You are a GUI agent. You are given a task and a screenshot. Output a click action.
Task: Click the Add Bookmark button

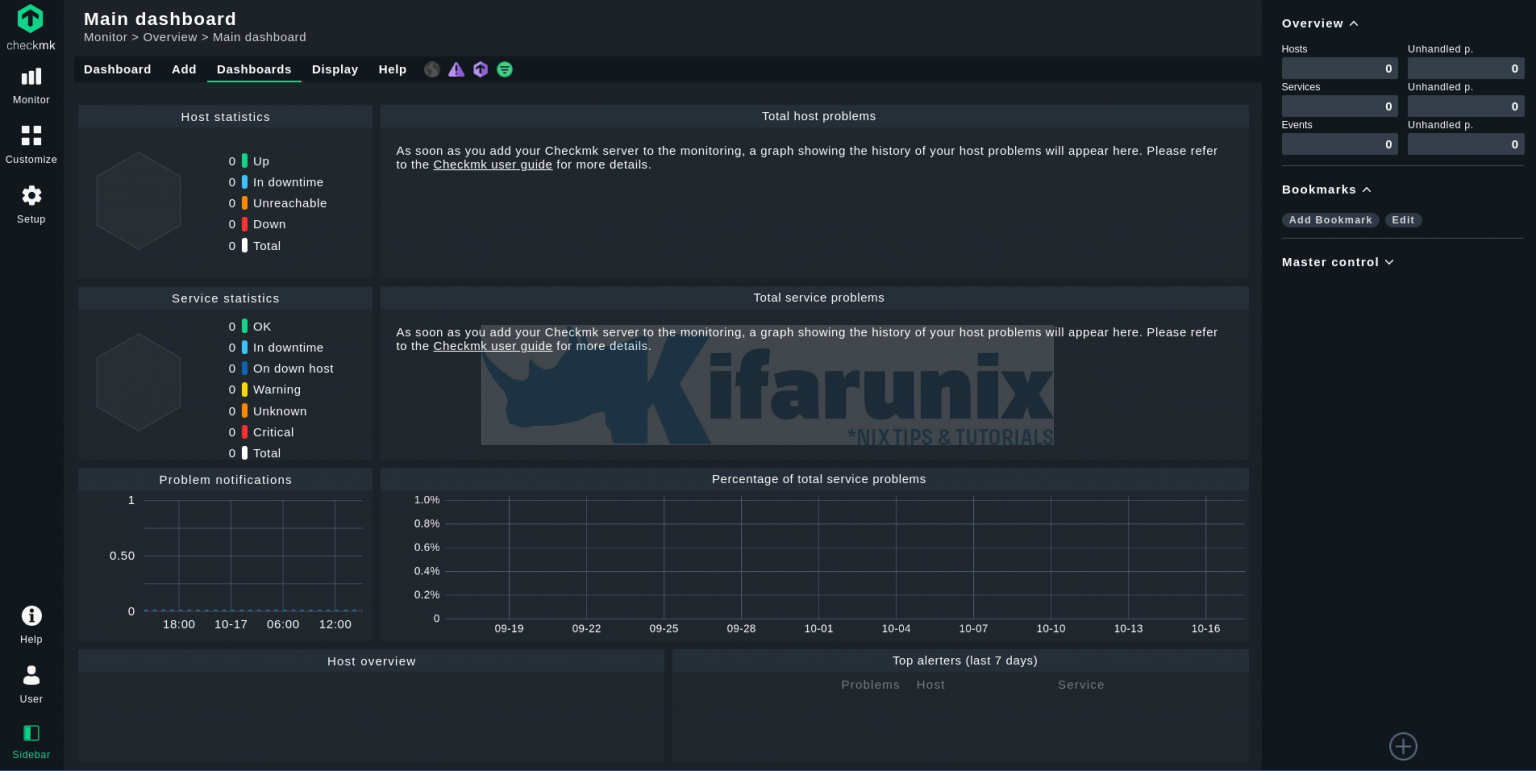(x=1330, y=219)
